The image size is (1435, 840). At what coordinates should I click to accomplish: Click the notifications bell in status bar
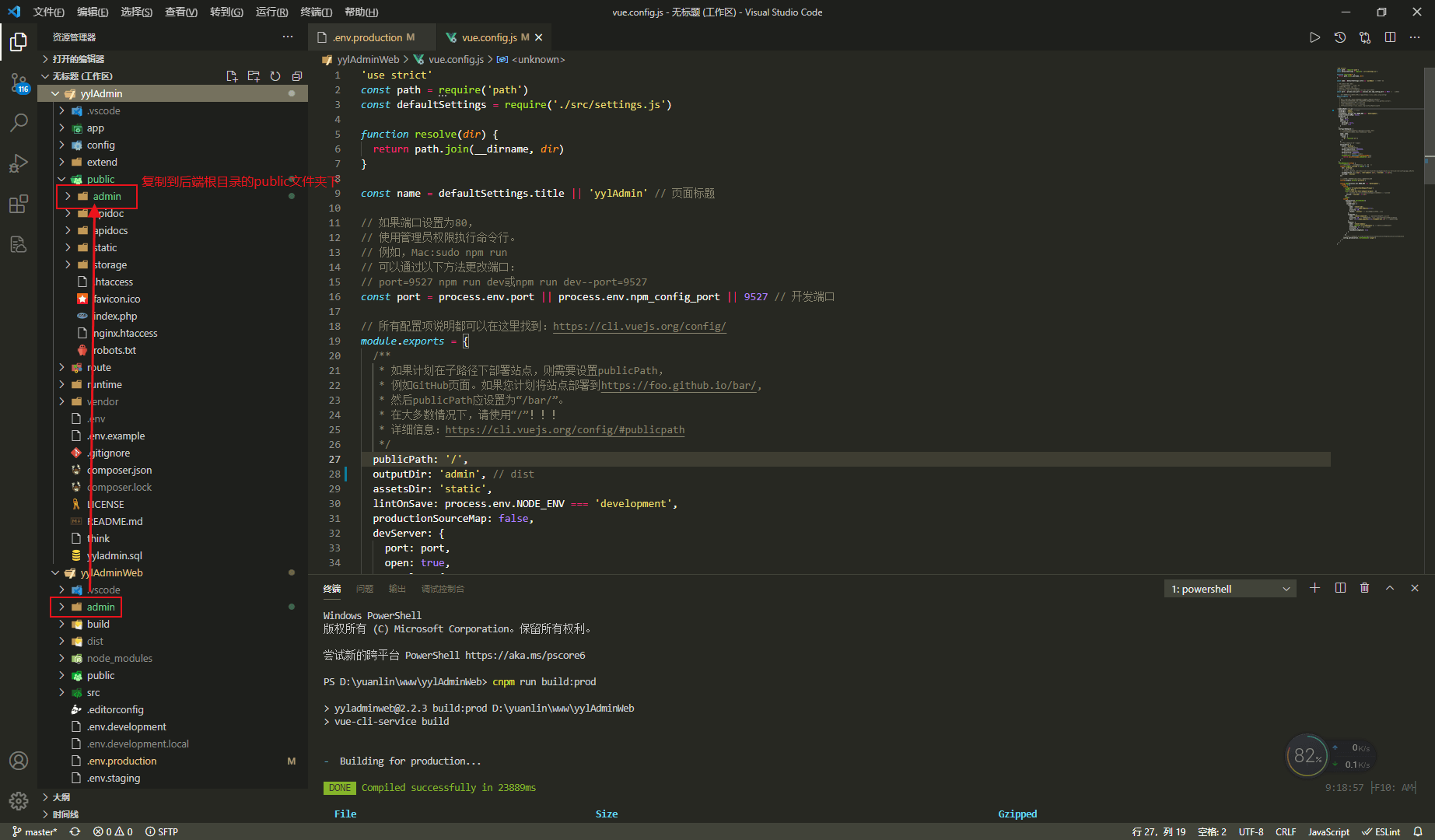[1418, 831]
